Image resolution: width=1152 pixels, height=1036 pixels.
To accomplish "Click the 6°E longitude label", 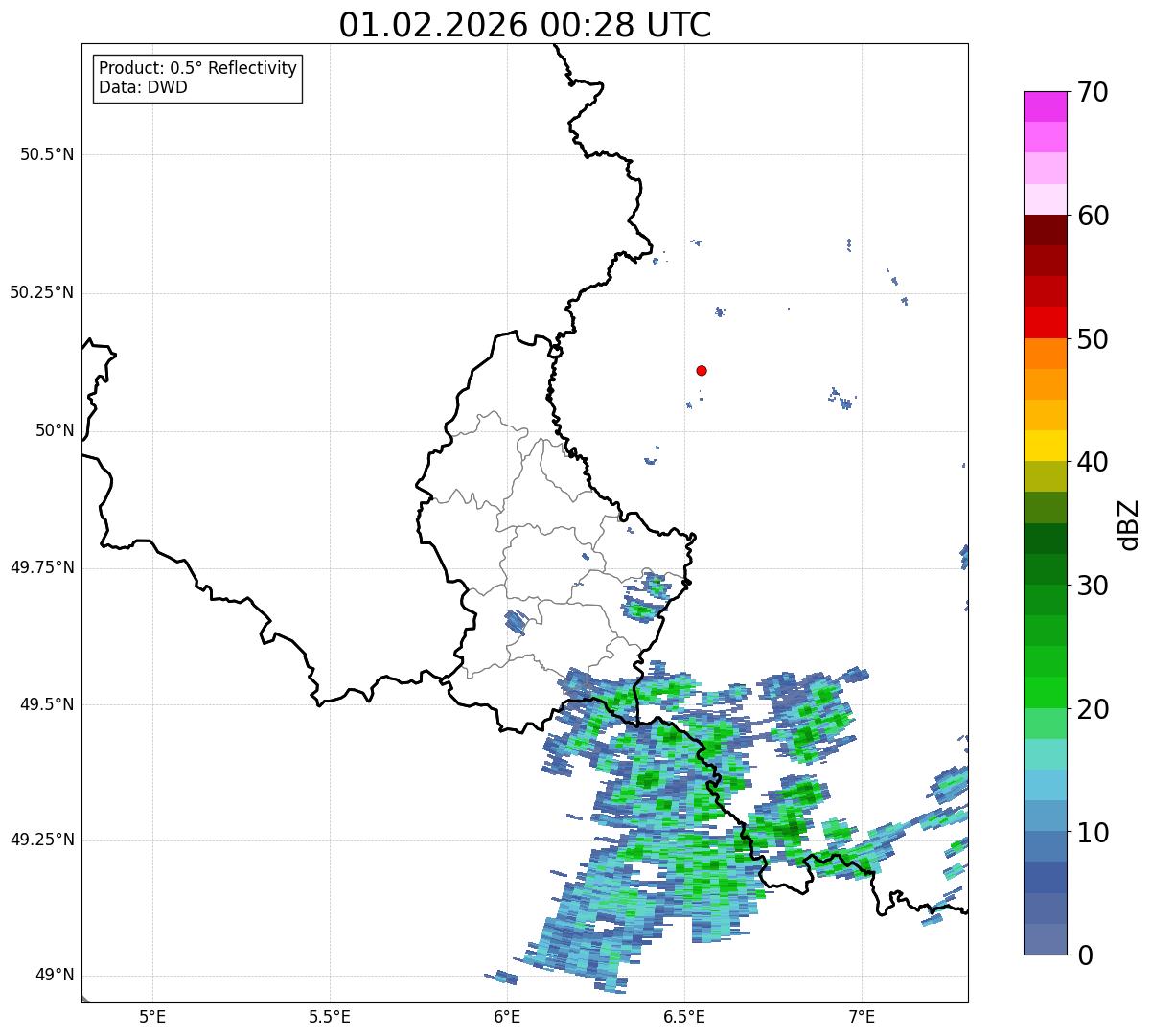I will 507,1016.
